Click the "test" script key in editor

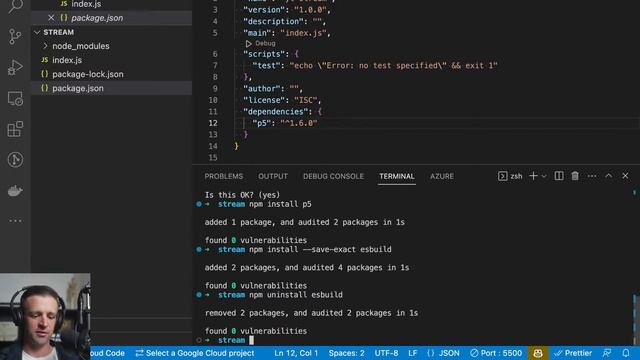[267, 65]
